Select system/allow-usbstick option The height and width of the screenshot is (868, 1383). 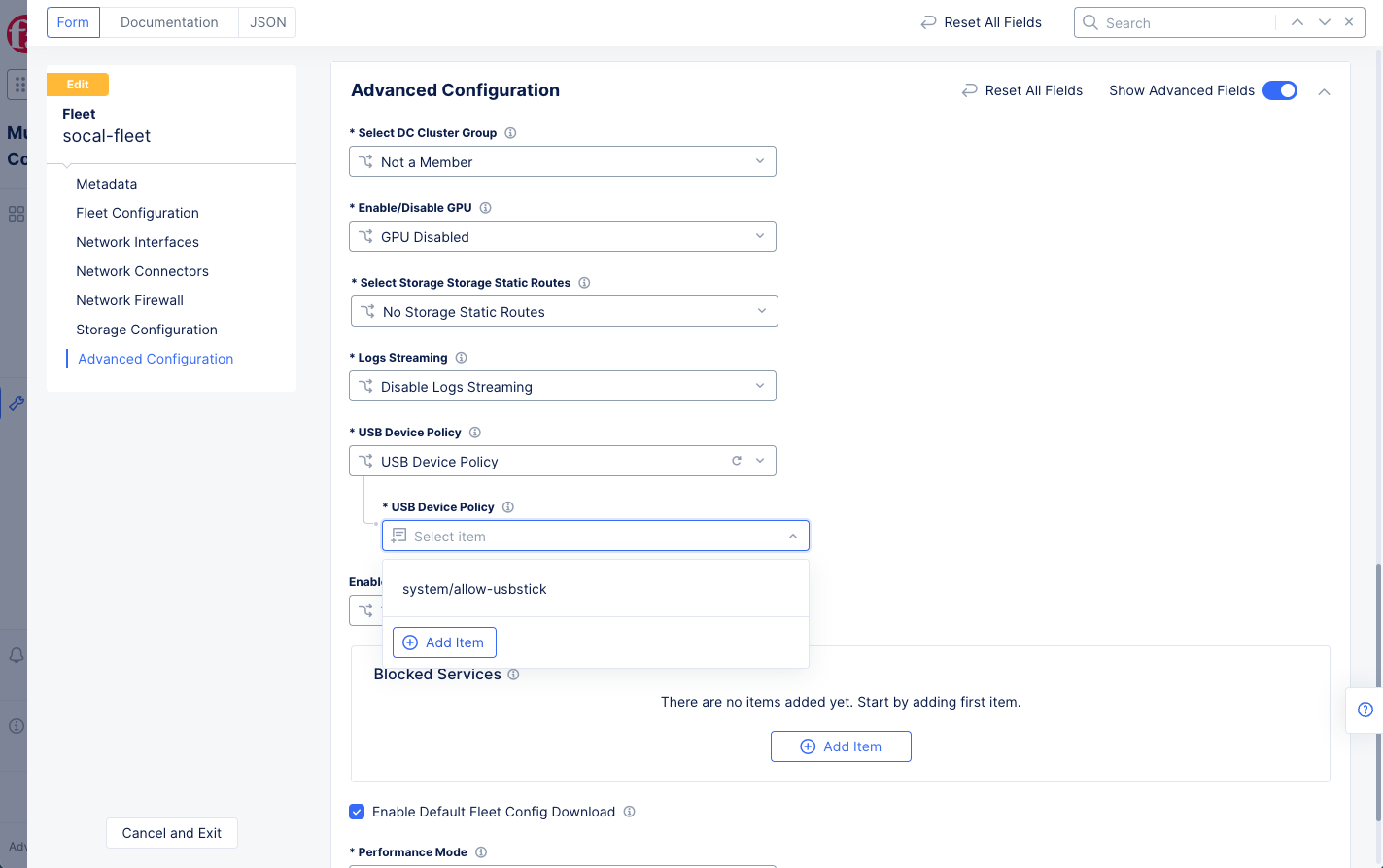596,589
